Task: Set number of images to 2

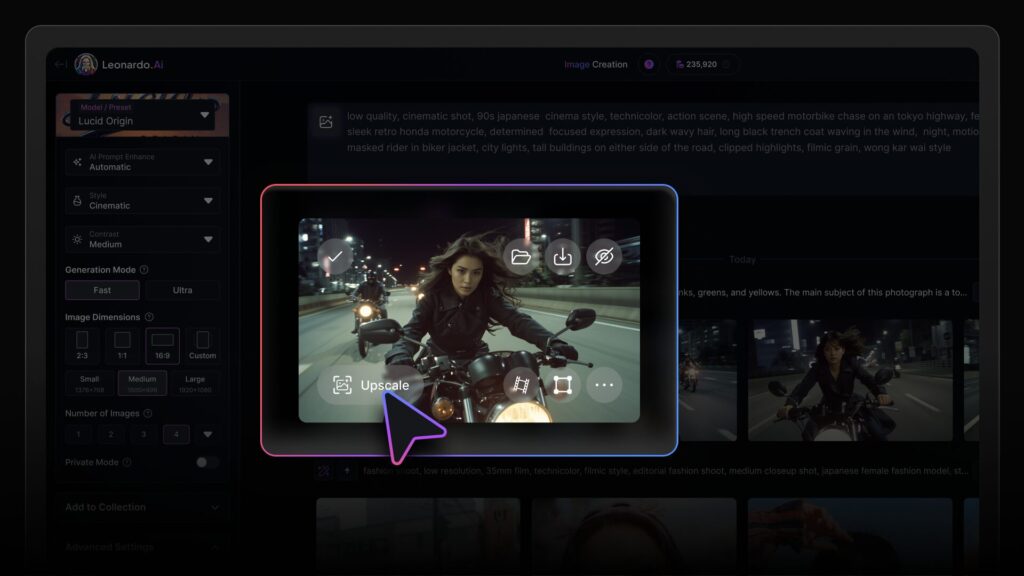Action: (111, 434)
